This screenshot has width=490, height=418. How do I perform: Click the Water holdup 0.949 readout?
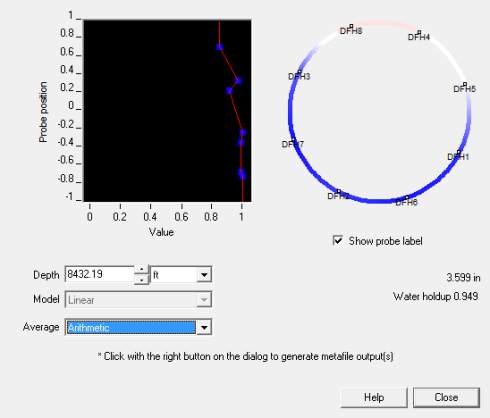click(x=435, y=296)
